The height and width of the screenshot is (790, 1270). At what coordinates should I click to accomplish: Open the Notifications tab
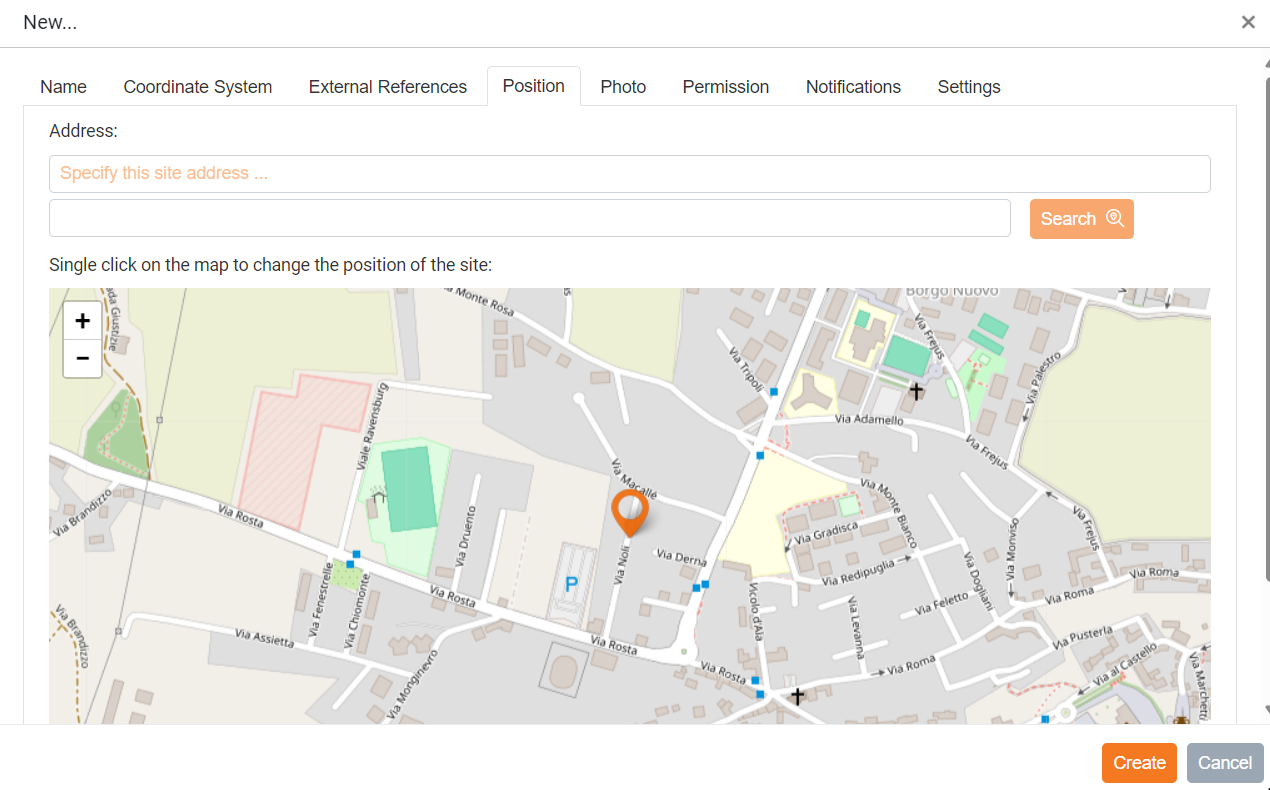click(853, 87)
